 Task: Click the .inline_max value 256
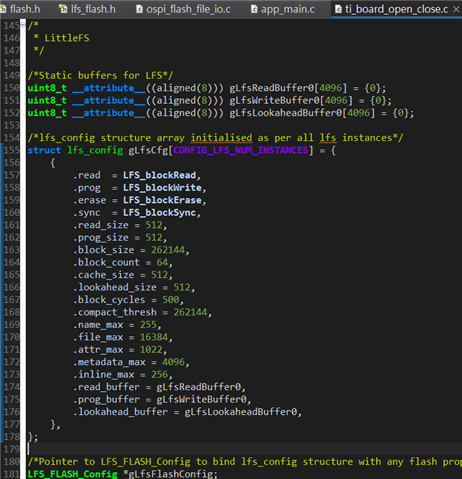[x=159, y=375]
